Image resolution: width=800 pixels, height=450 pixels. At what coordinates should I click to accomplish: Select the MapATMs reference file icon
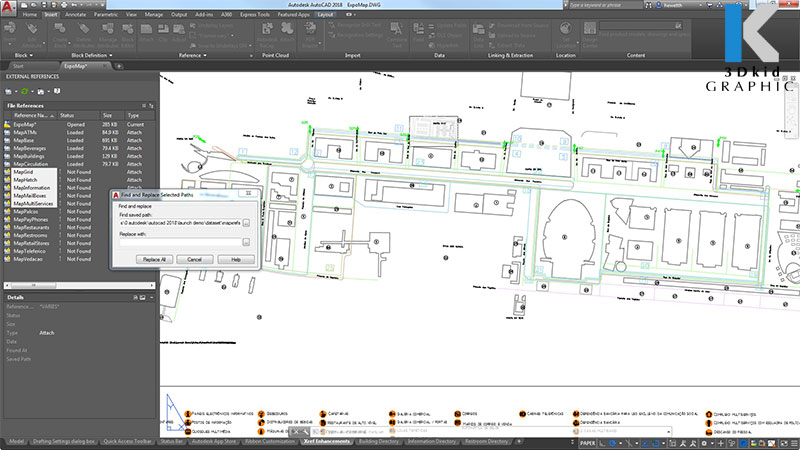[7, 130]
